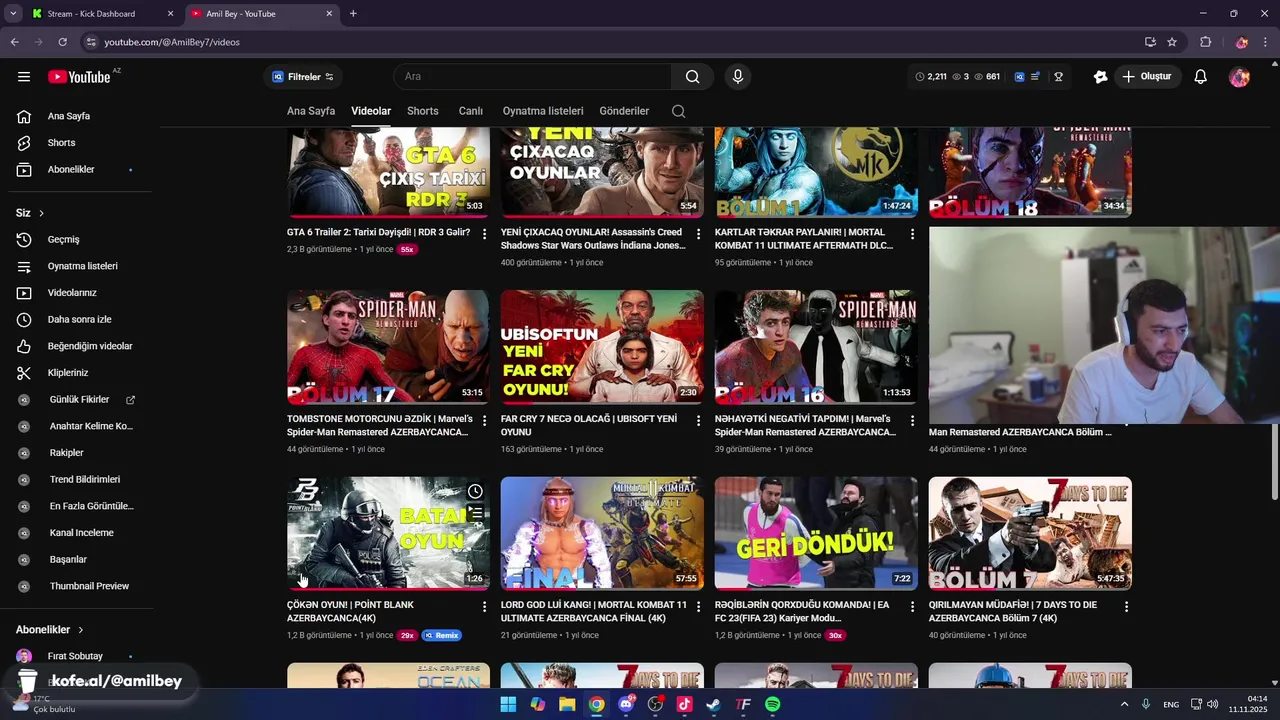Expand the Siz section
1280x720 pixels.
[x=30, y=213]
